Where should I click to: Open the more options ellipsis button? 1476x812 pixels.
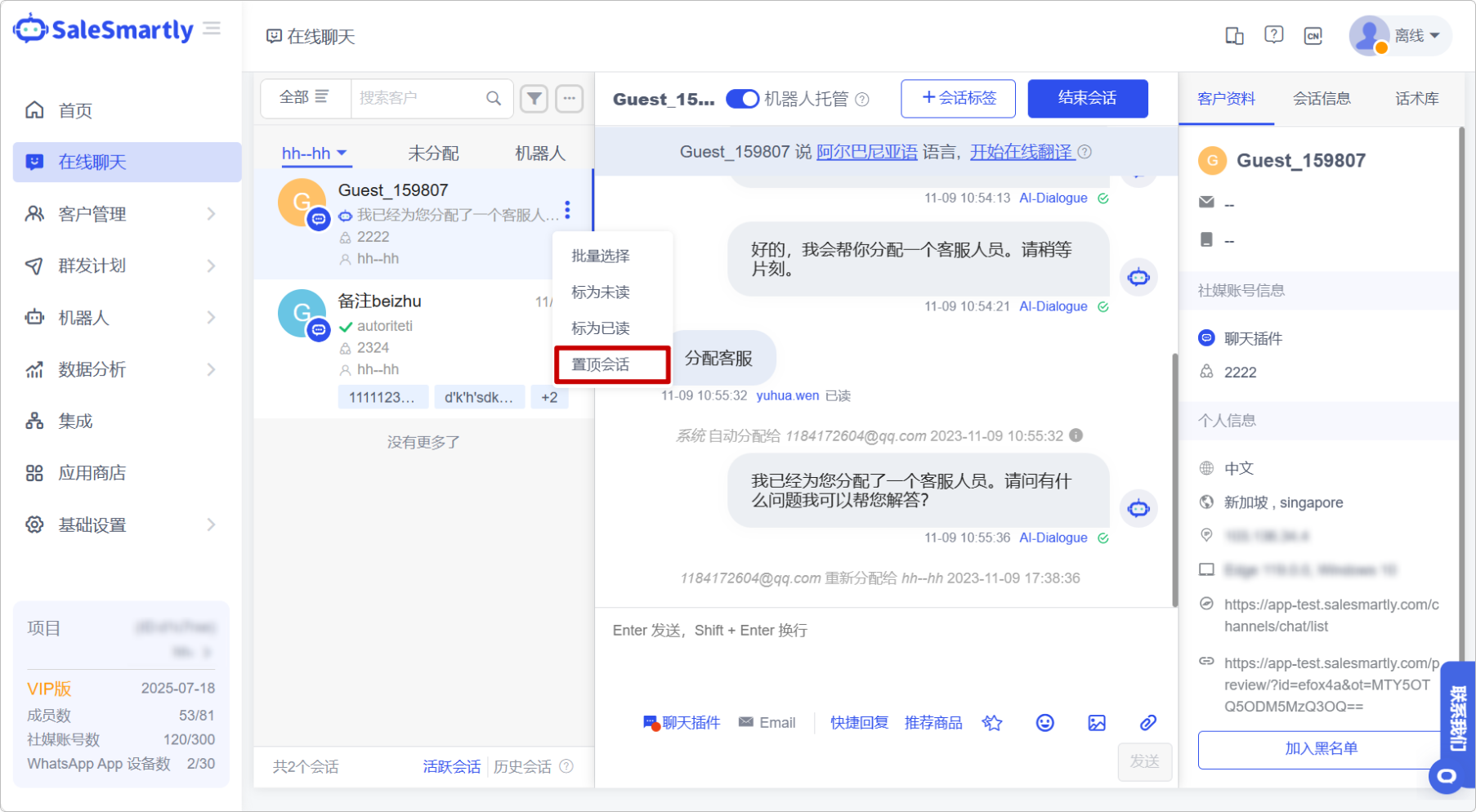click(x=570, y=99)
